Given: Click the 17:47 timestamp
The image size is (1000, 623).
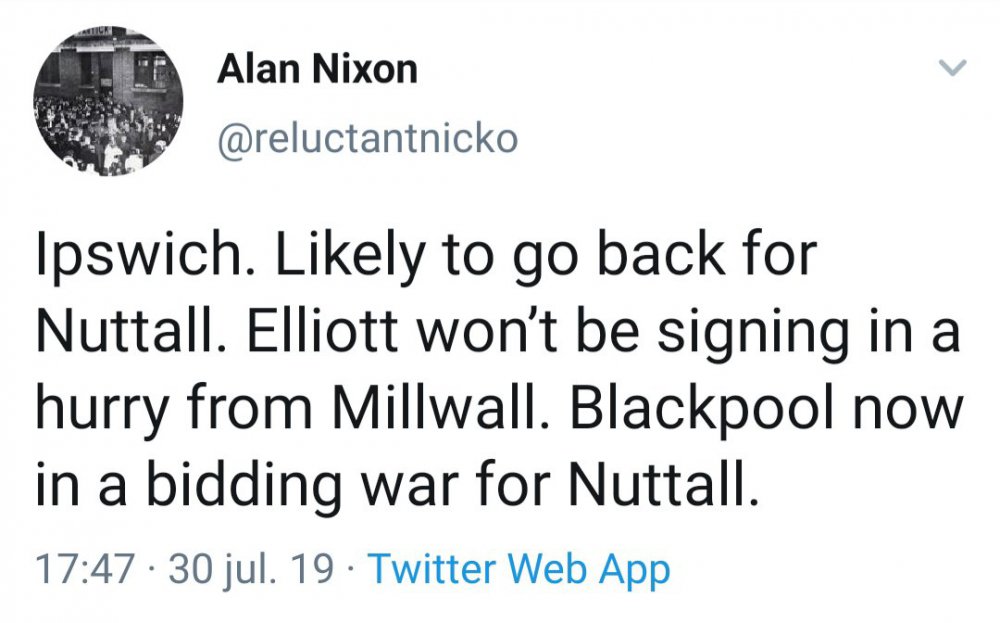Looking at the screenshot, I should click(x=85, y=570).
